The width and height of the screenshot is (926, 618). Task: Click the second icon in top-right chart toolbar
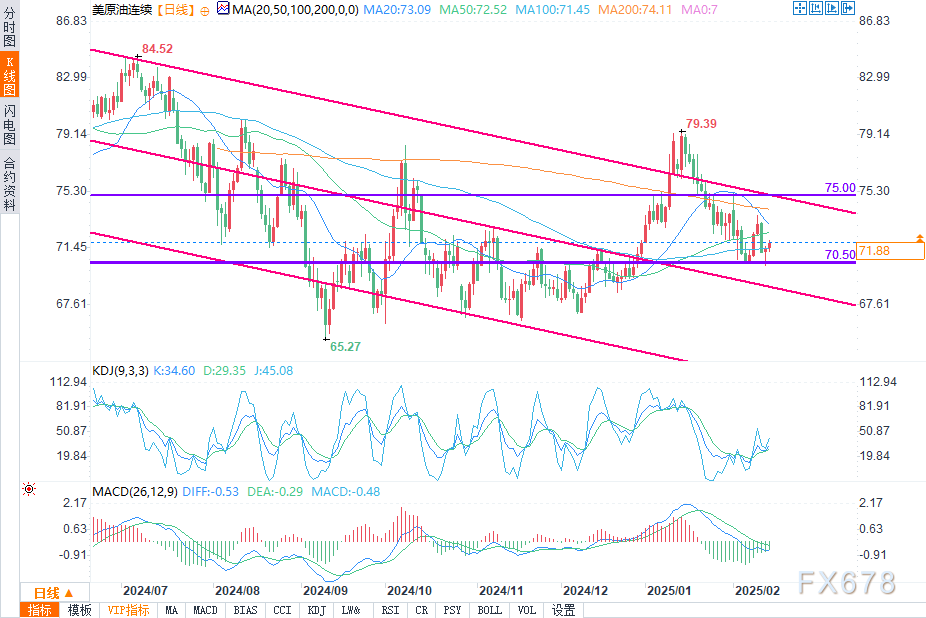(817, 8)
